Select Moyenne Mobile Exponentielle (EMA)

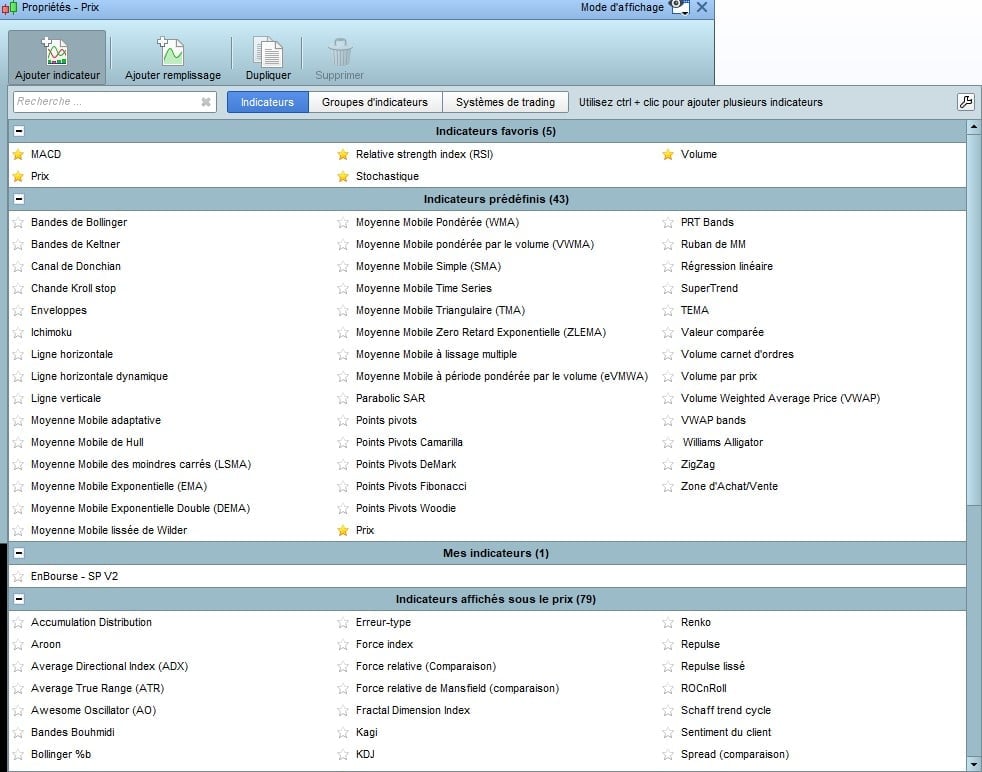click(119, 486)
